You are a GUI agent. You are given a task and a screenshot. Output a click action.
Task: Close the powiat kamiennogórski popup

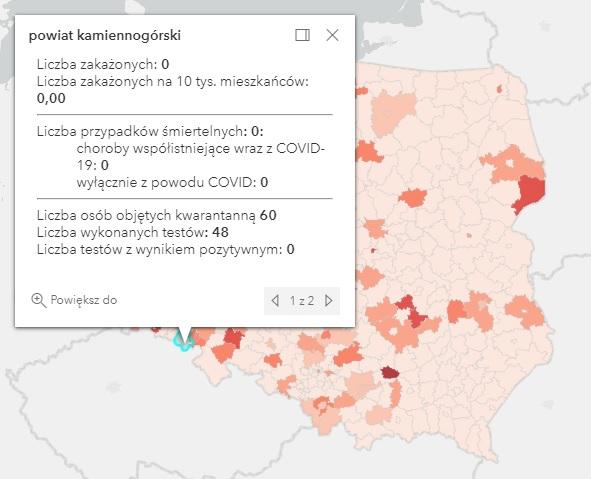click(332, 35)
